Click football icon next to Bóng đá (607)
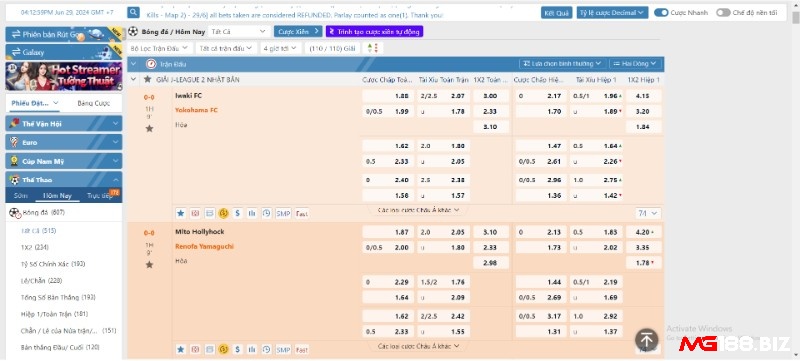Viewport: 800px width, 361px height. click(x=15, y=213)
